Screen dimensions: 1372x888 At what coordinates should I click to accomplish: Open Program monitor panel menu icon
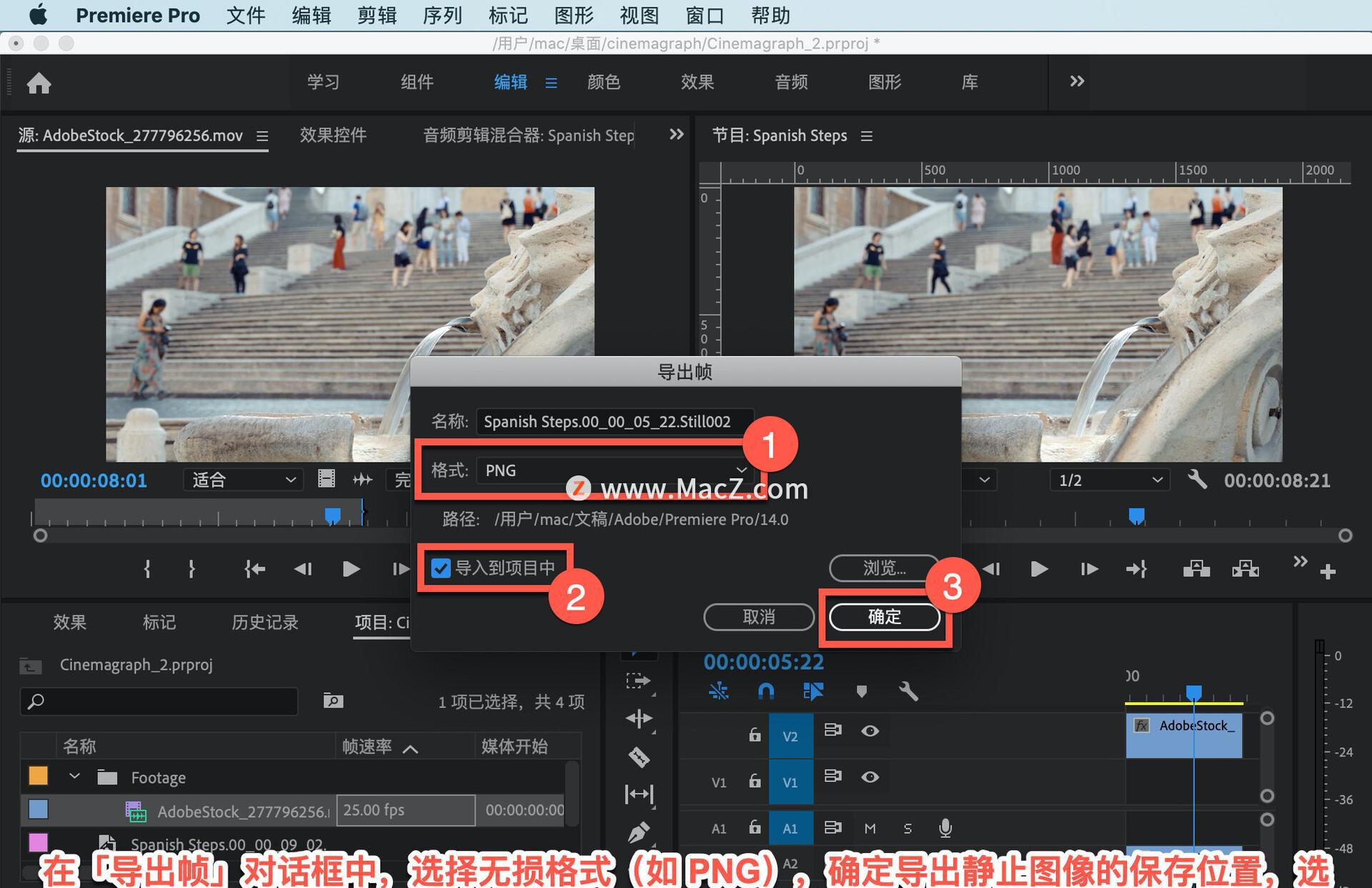[x=867, y=136]
